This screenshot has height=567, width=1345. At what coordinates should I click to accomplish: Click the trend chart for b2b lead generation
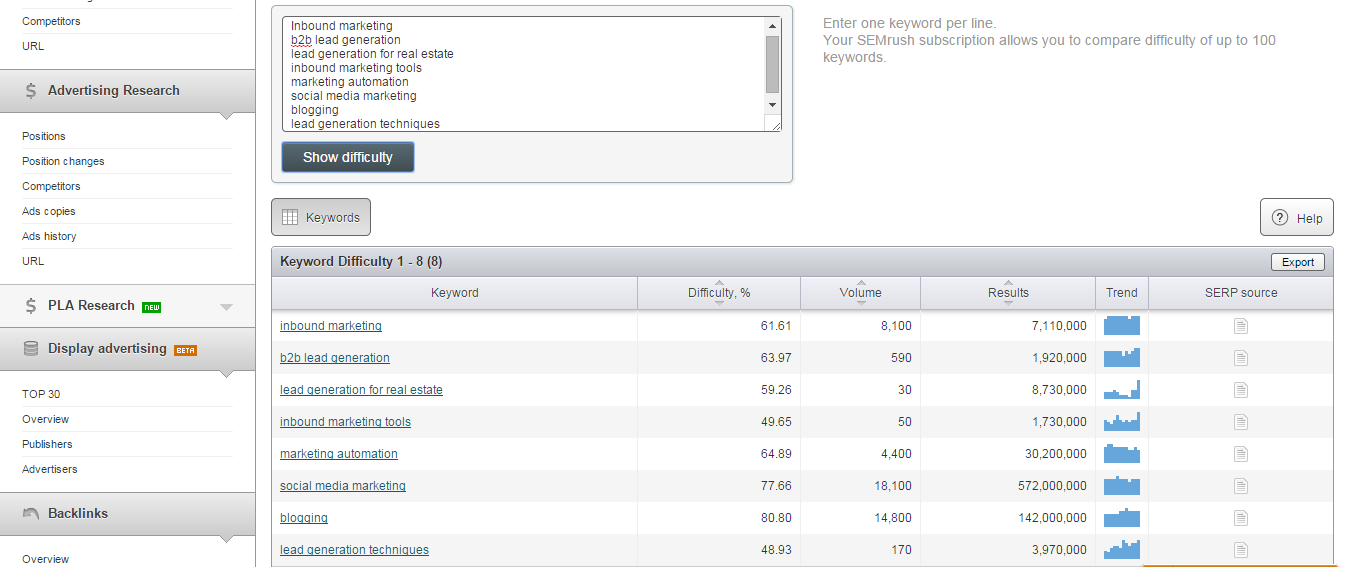1122,358
